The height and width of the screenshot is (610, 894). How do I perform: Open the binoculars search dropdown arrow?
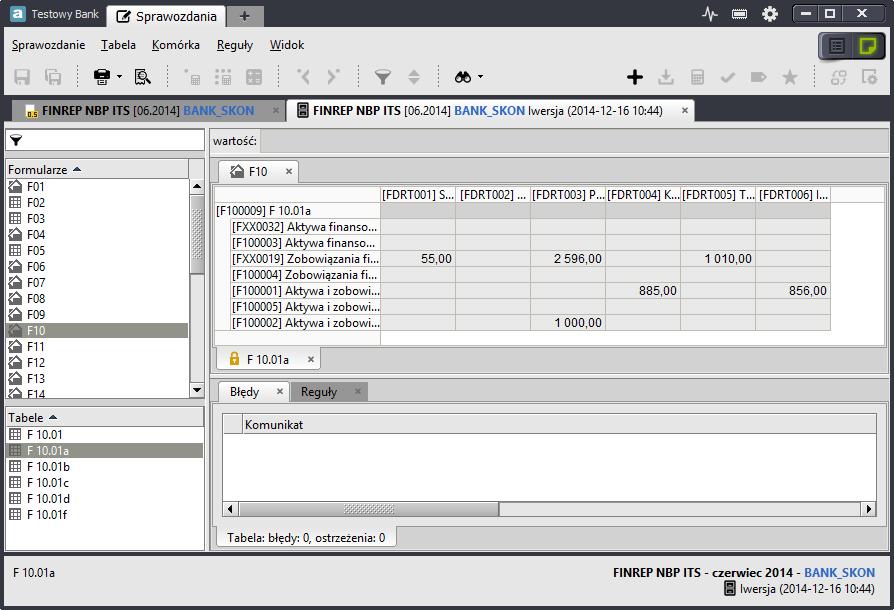click(x=481, y=77)
